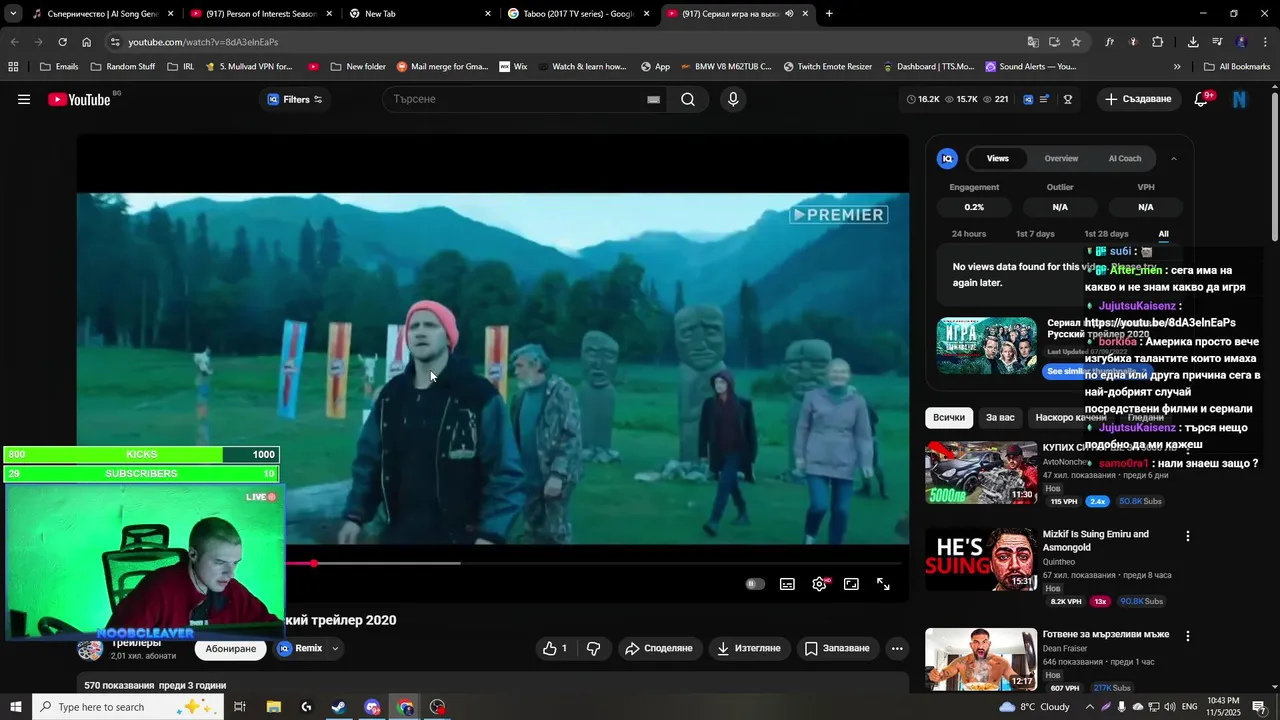Open YouTube notifications bell
This screenshot has height=720, width=1280.
[1201, 99]
